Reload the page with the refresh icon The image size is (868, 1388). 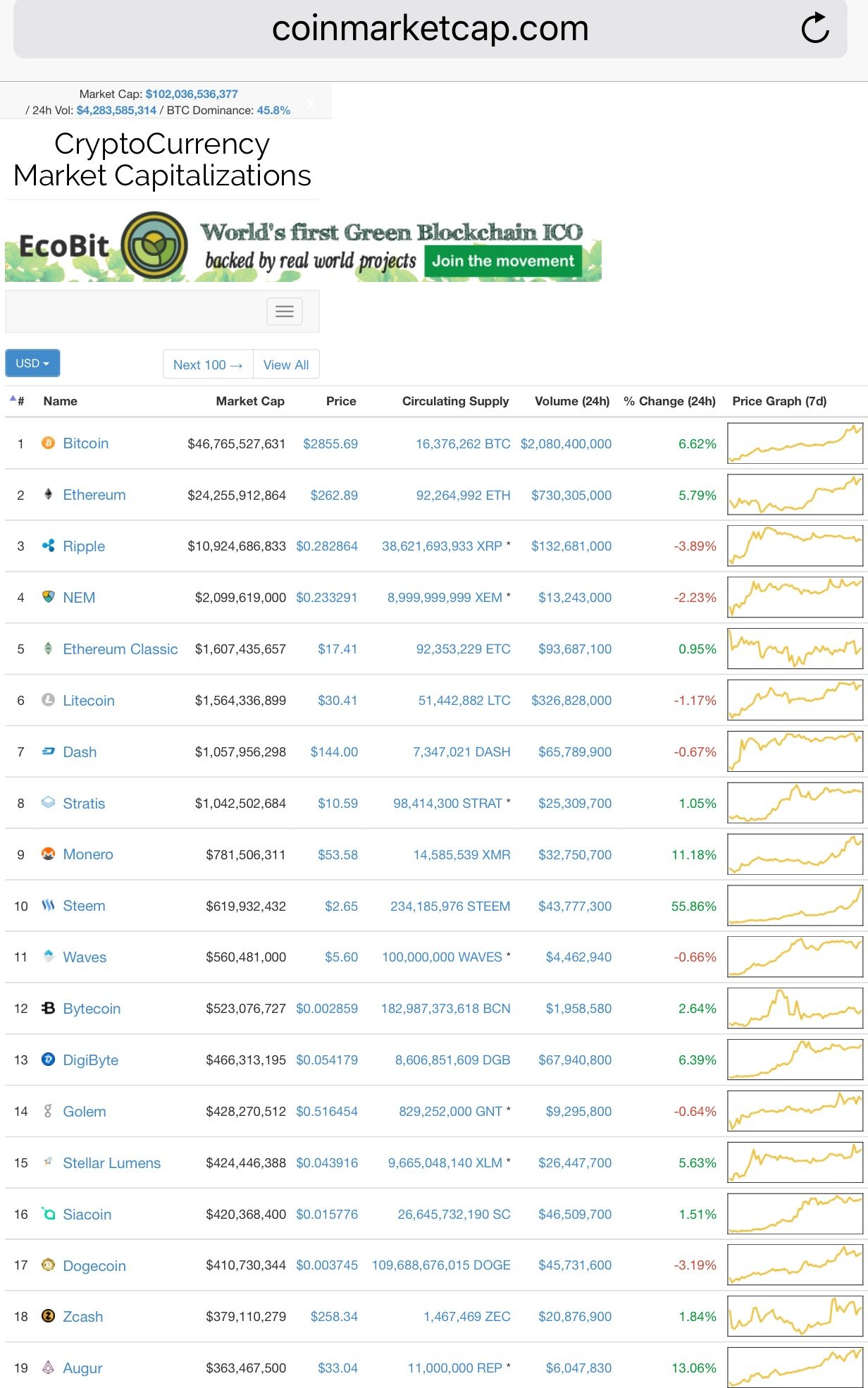click(815, 28)
